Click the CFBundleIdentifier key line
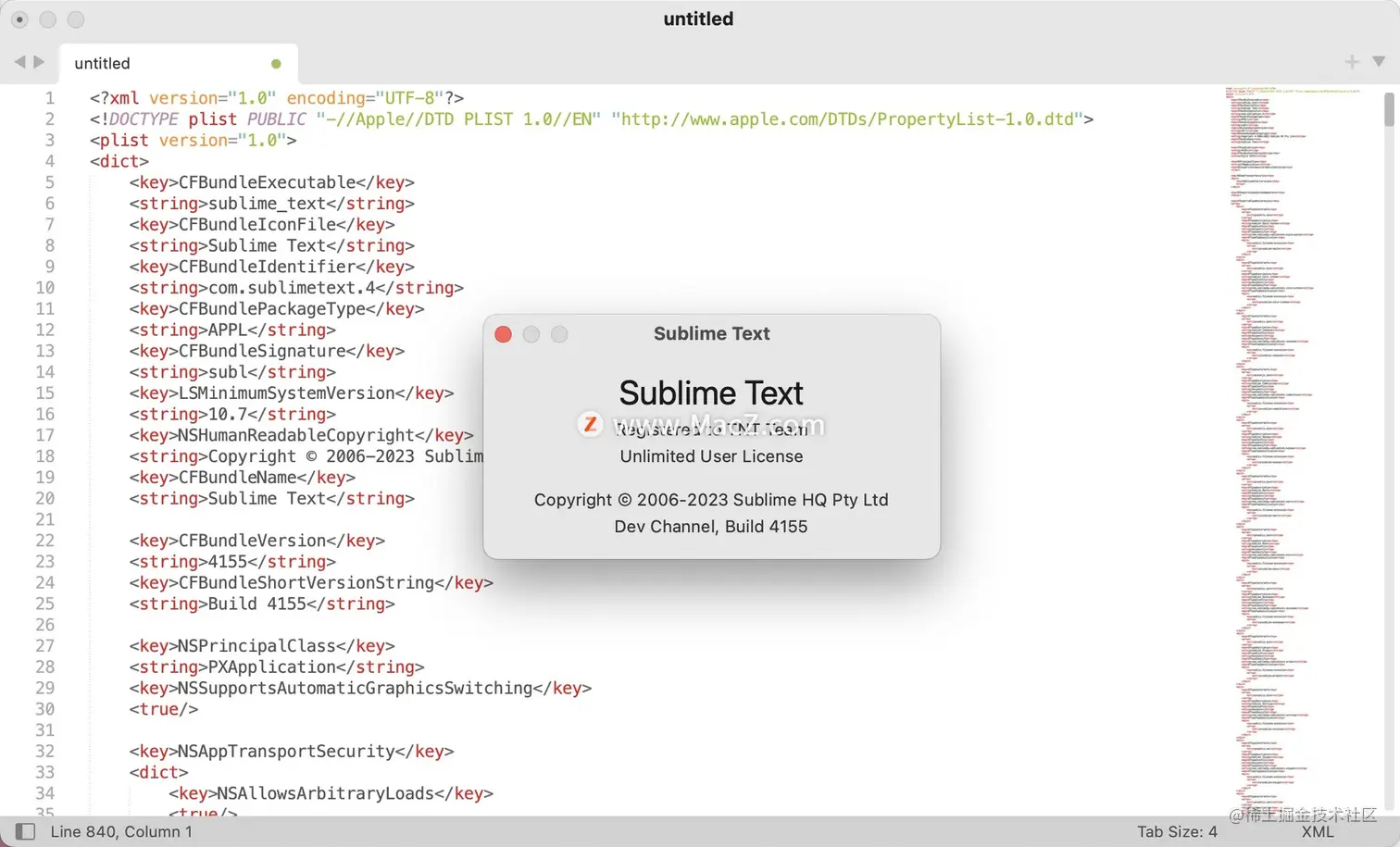This screenshot has height=847, width=1400. (x=272, y=267)
